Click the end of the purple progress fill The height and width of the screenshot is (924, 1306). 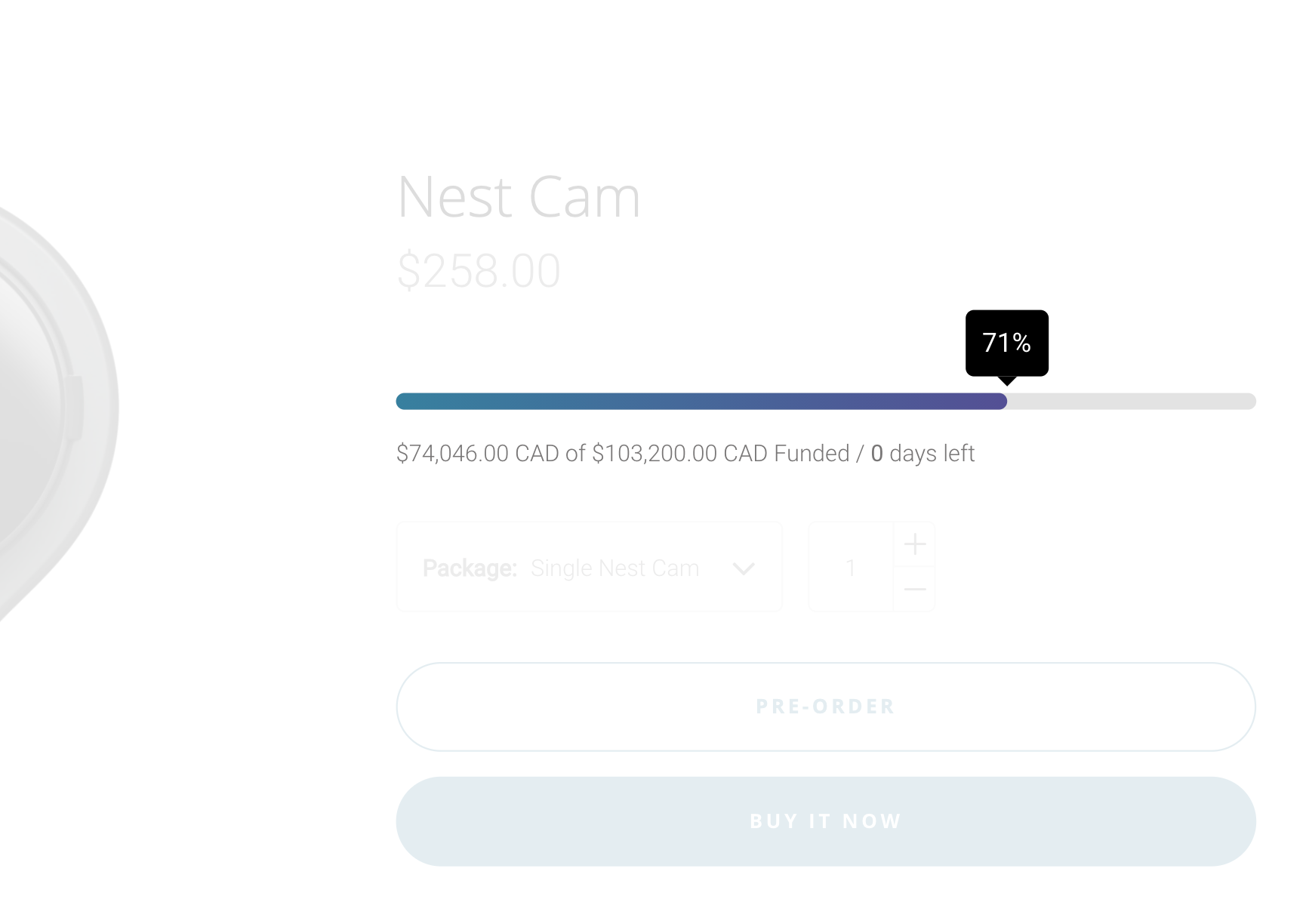(1001, 402)
